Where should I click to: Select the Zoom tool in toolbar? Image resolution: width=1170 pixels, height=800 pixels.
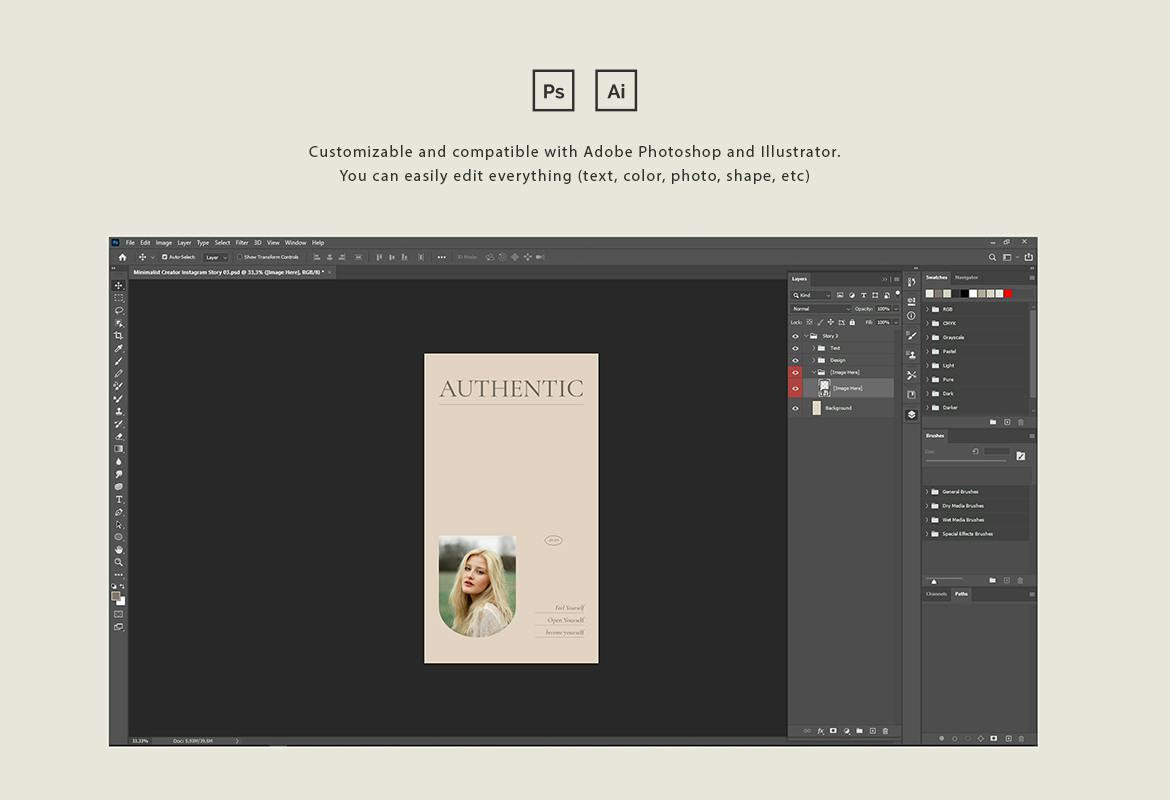pyautogui.click(x=119, y=562)
